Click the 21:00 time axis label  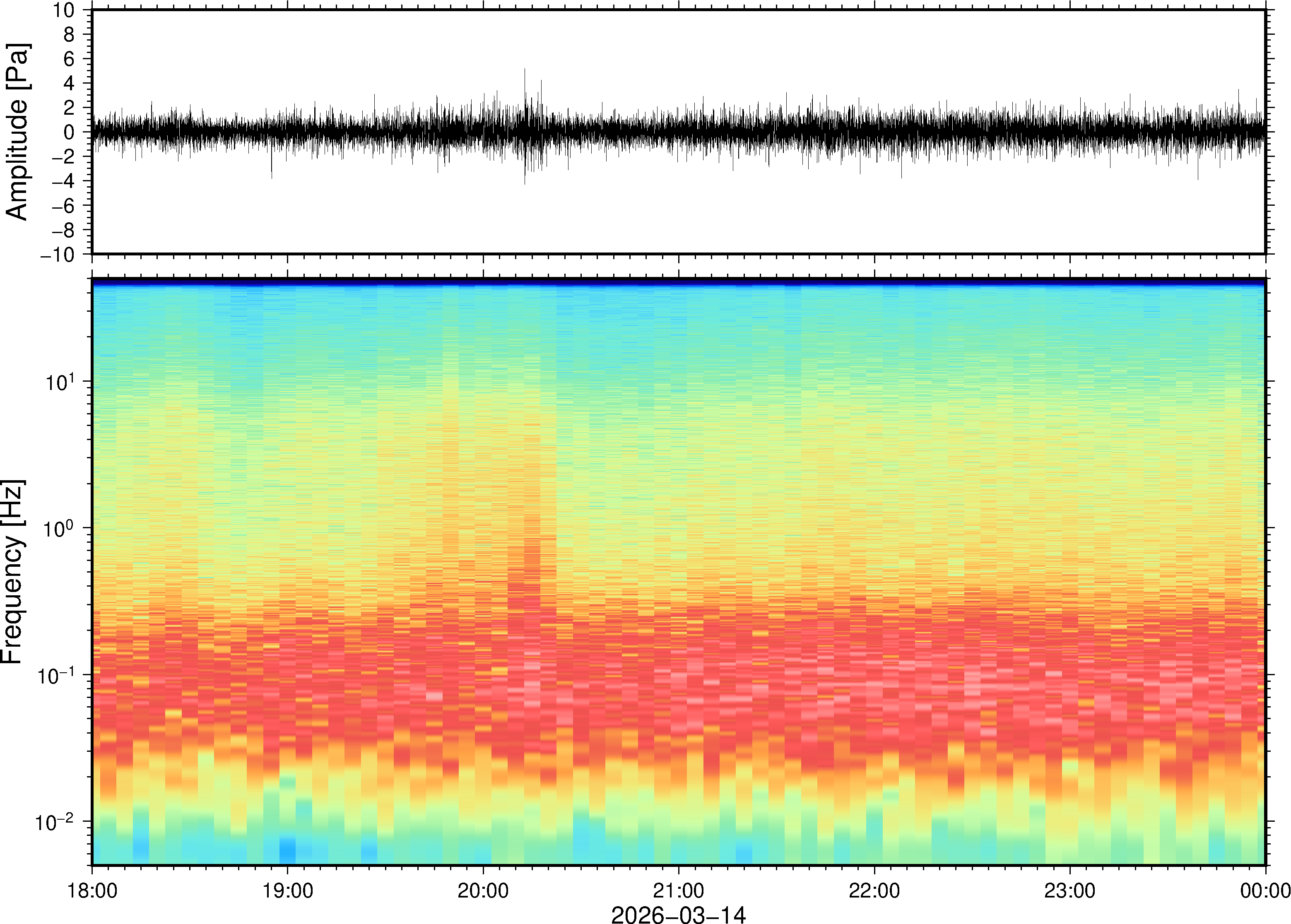click(678, 890)
